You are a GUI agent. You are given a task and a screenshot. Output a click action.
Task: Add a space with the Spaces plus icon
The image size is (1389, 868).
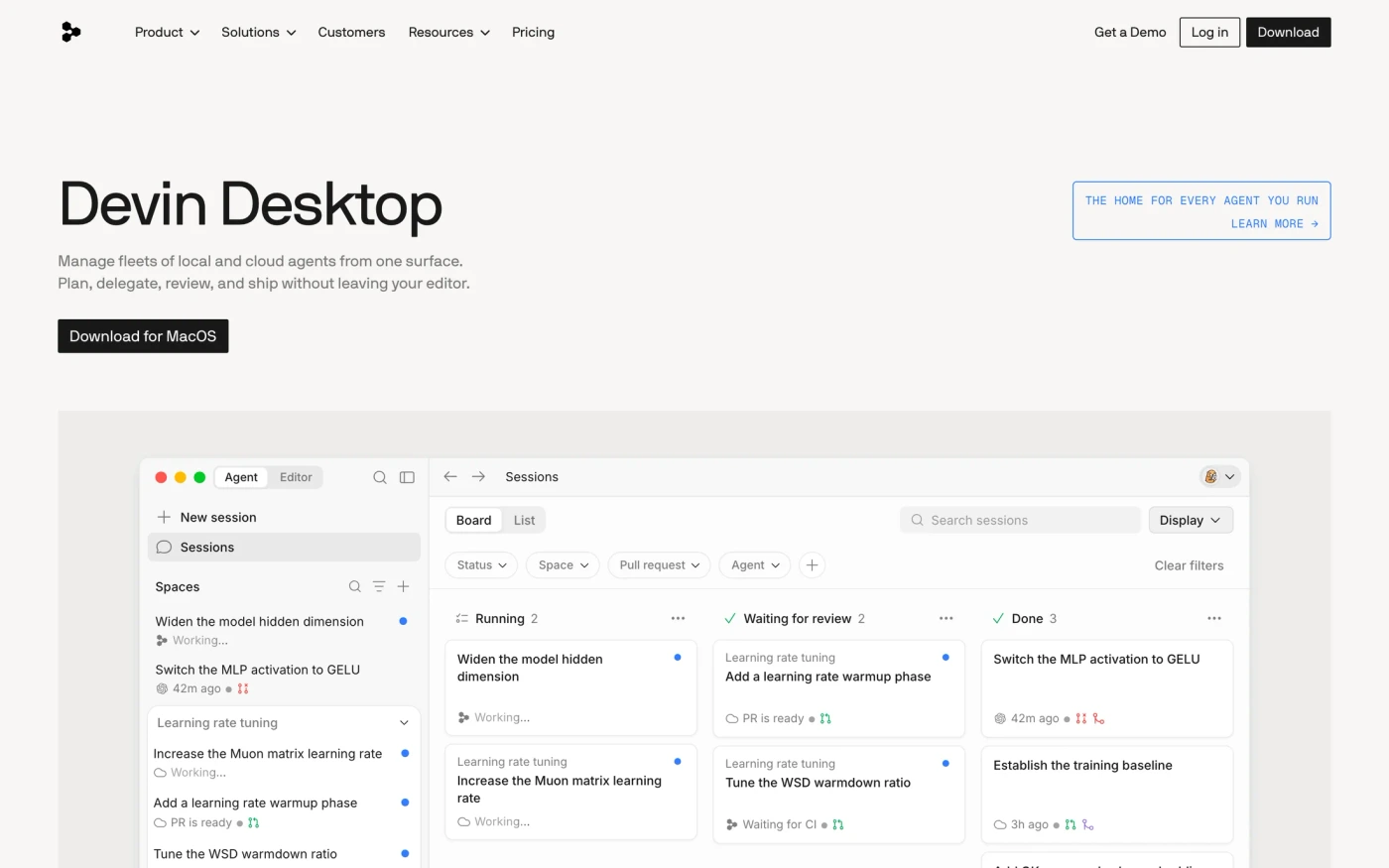[x=404, y=587]
